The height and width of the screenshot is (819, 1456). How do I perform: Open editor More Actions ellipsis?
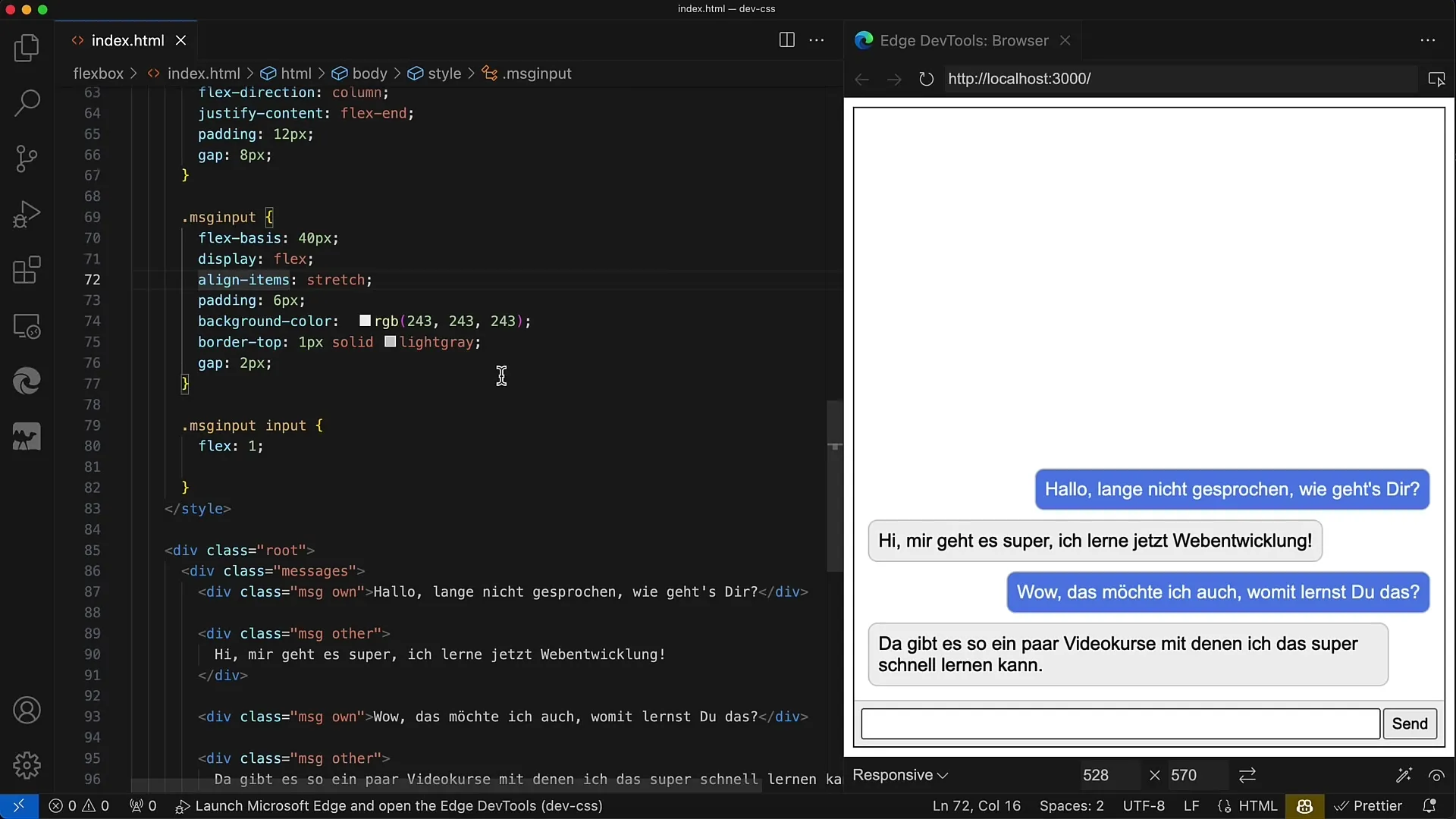pyautogui.click(x=817, y=40)
